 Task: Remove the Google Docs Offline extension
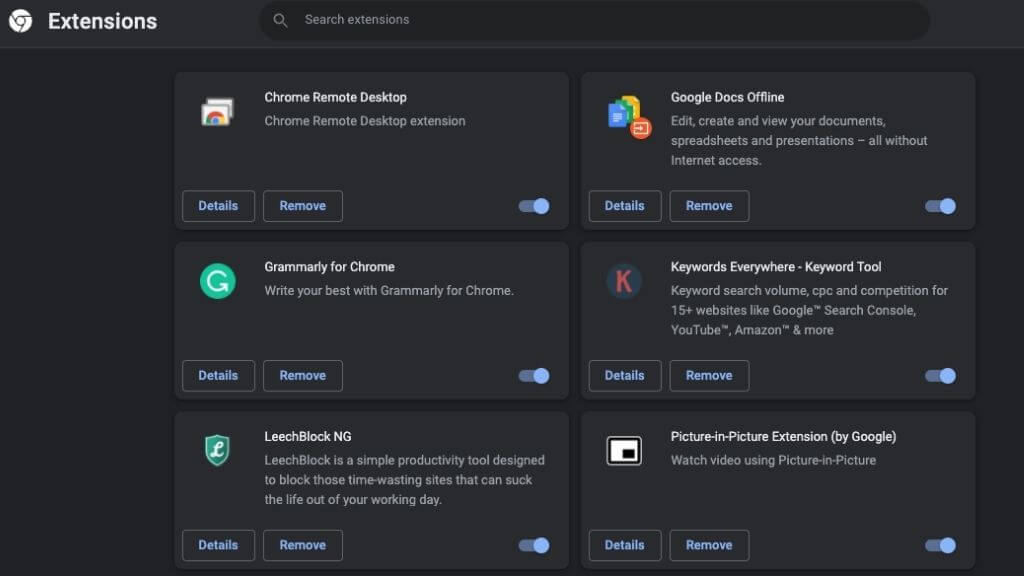pos(708,206)
